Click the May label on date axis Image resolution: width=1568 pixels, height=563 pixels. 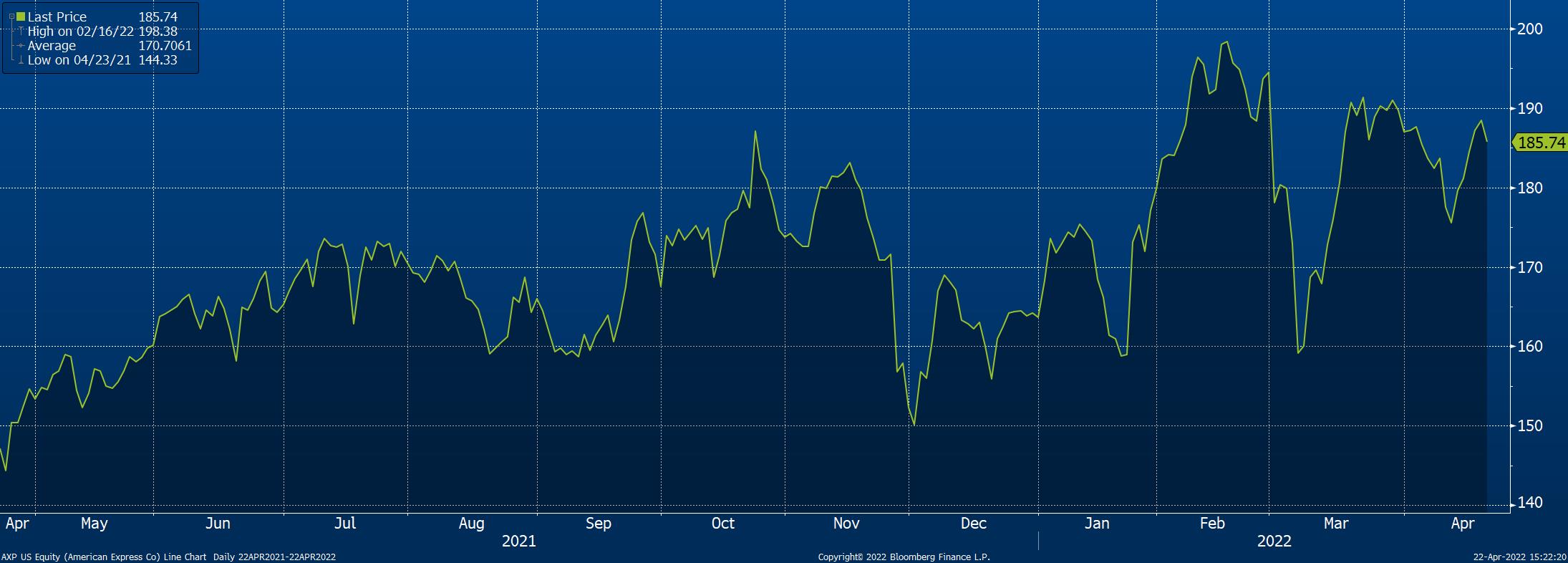coord(94,524)
